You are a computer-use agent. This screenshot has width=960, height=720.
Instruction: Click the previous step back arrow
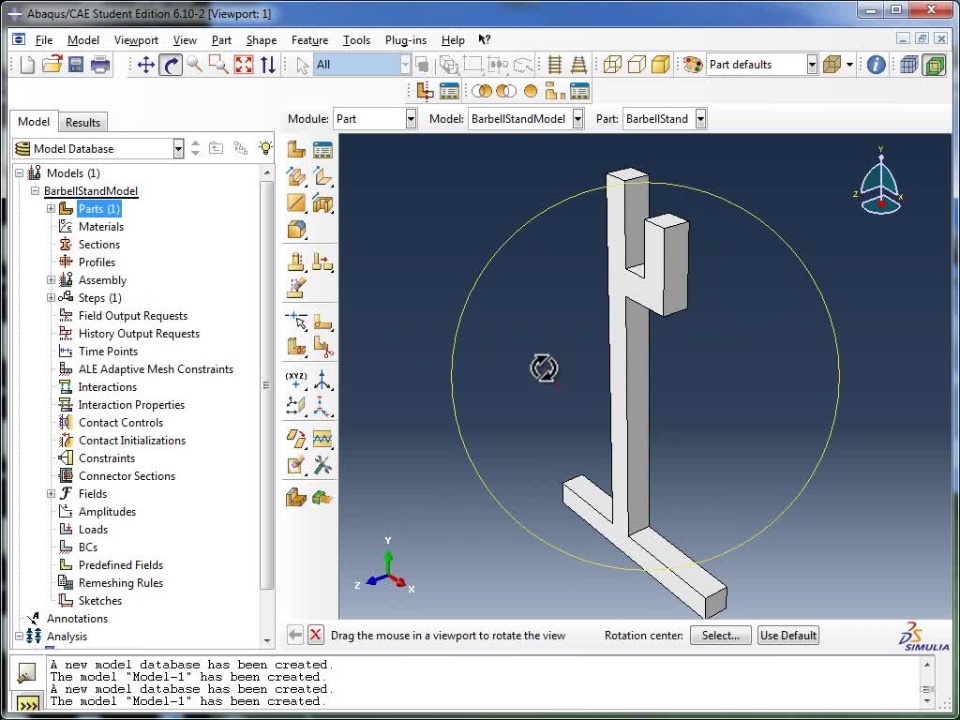pos(295,635)
